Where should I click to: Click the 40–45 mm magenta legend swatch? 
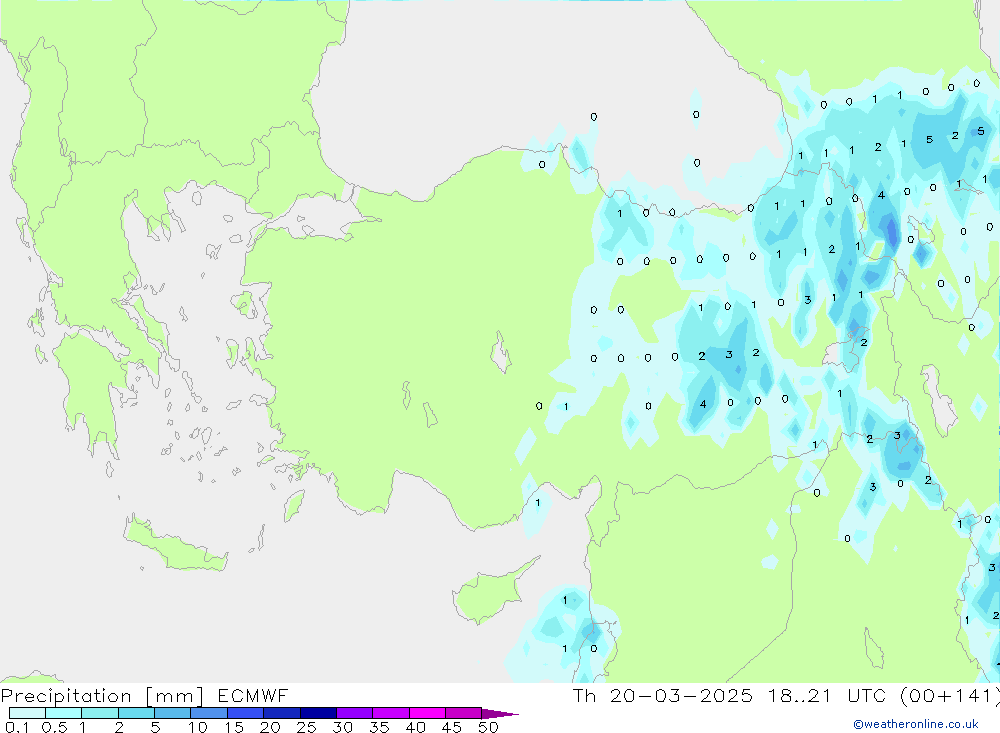(x=427, y=713)
